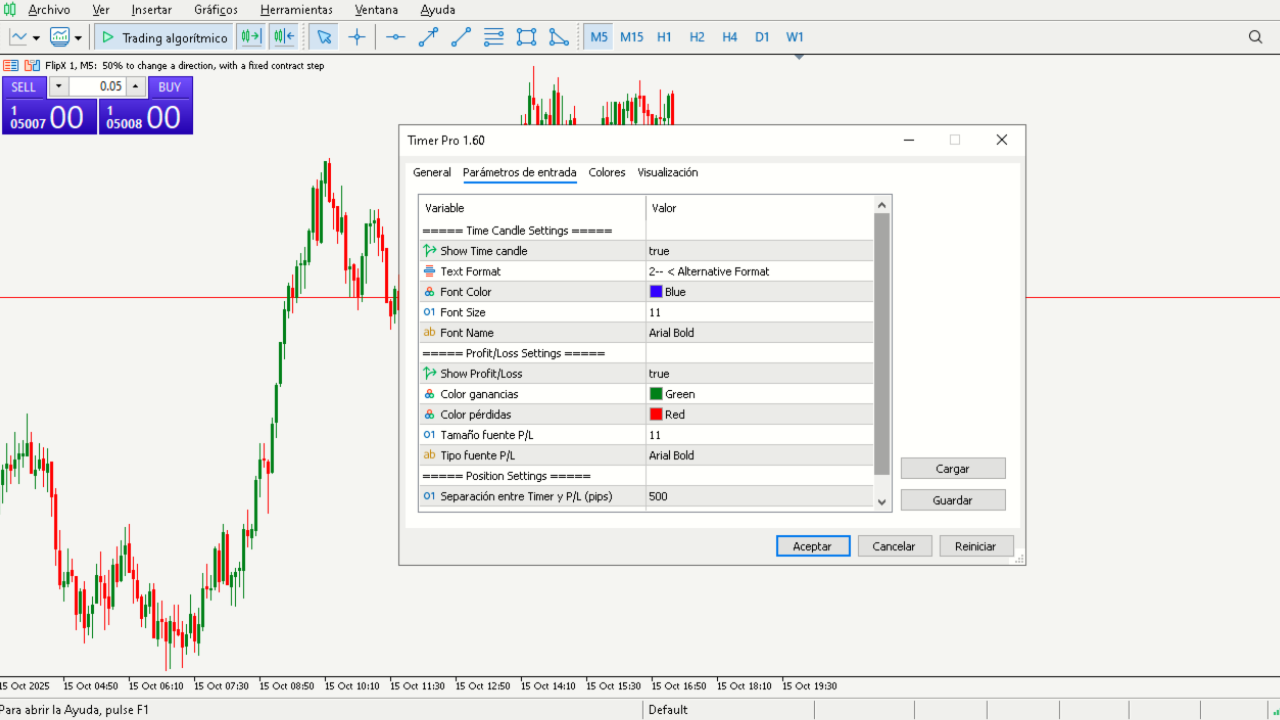Click the blue Font Color swatch

656,292
